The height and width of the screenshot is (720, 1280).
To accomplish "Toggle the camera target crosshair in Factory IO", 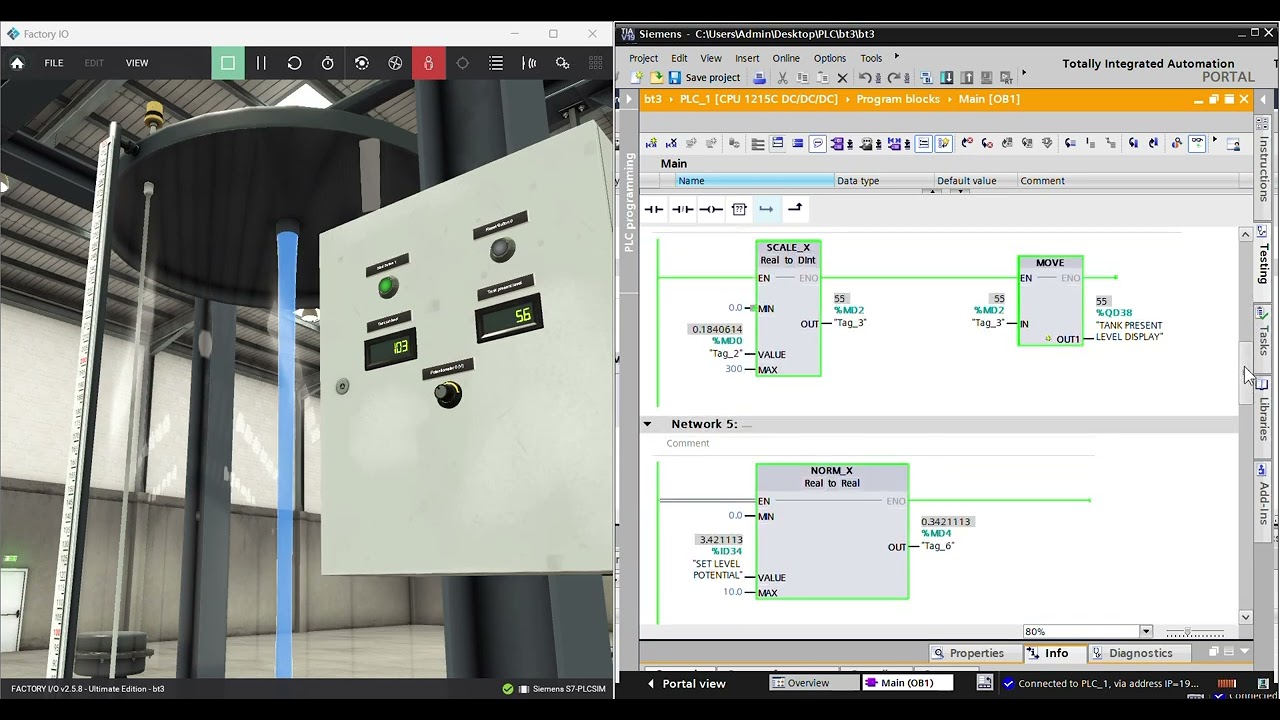I will 462,63.
